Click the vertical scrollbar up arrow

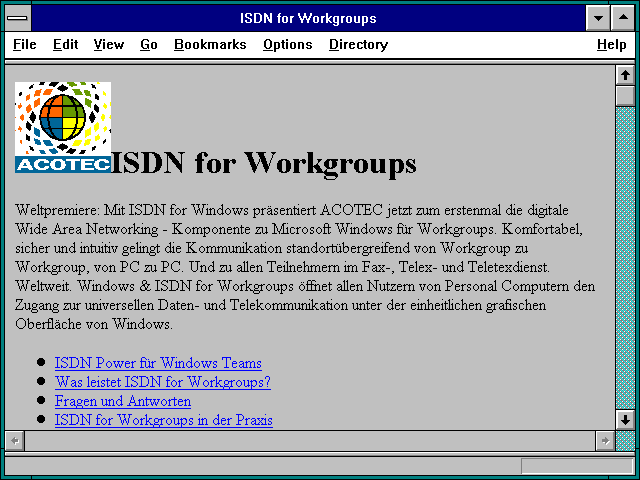pos(625,76)
